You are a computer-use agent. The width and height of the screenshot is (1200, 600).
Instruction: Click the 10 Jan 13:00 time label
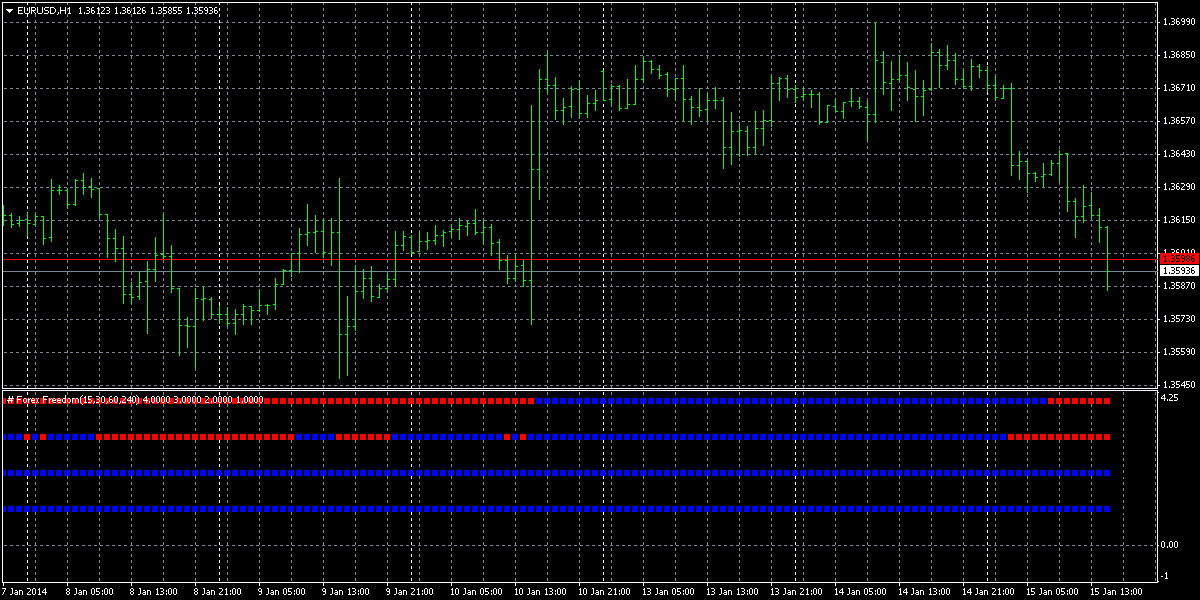(x=538, y=591)
